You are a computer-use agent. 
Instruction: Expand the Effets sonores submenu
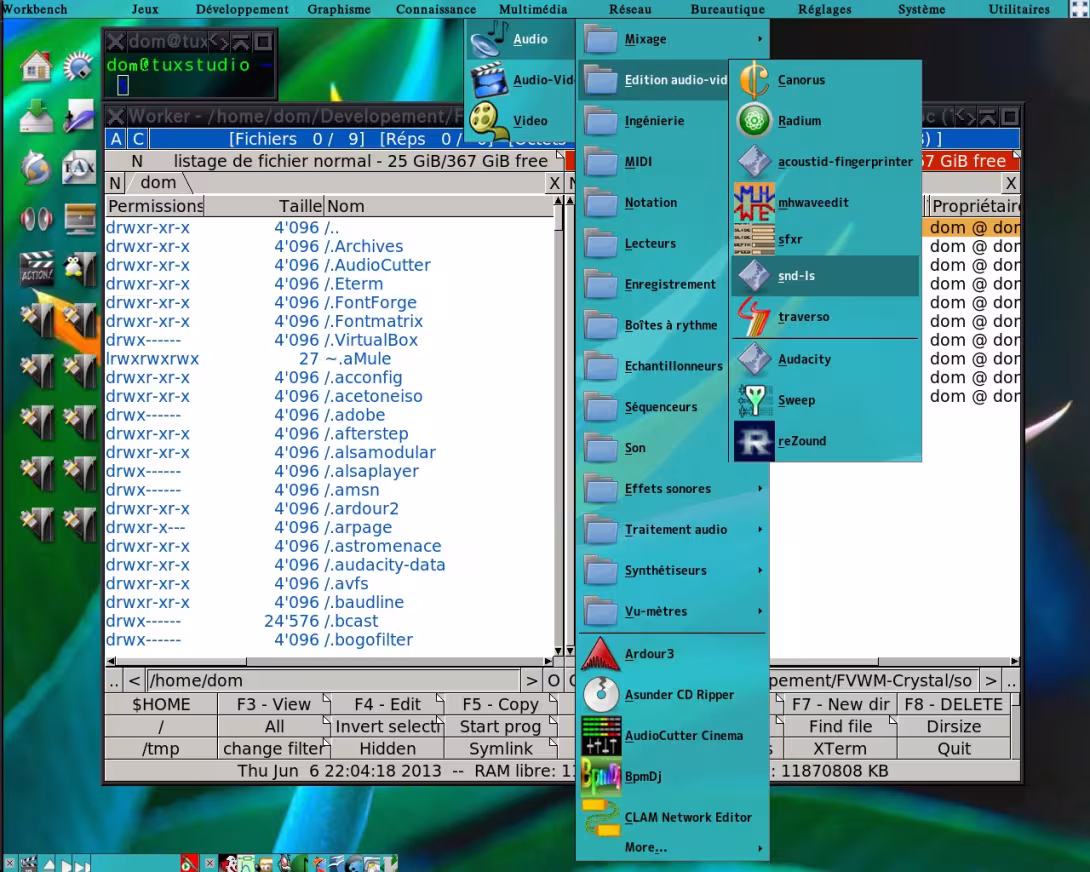673,489
